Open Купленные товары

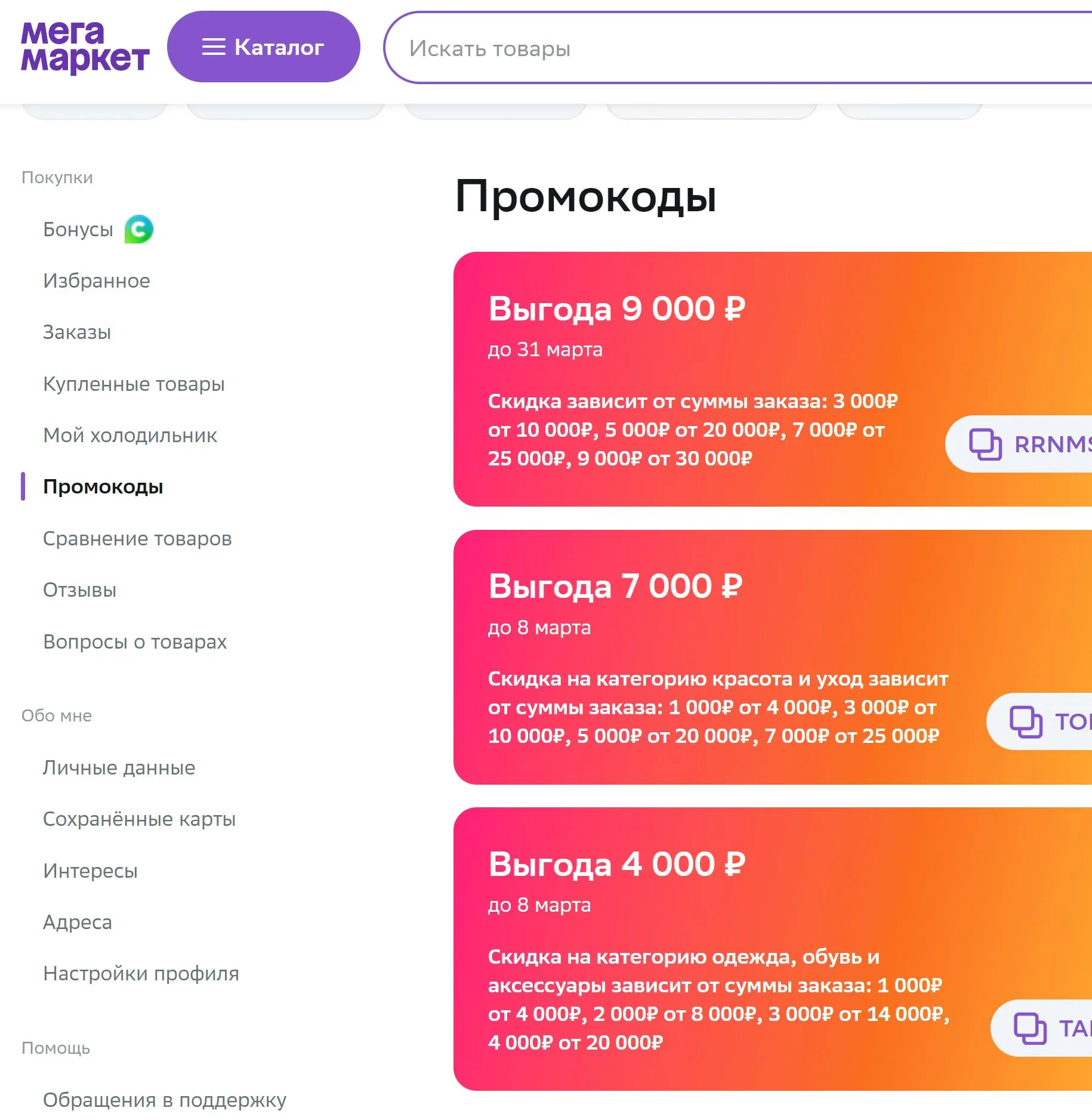(x=134, y=384)
